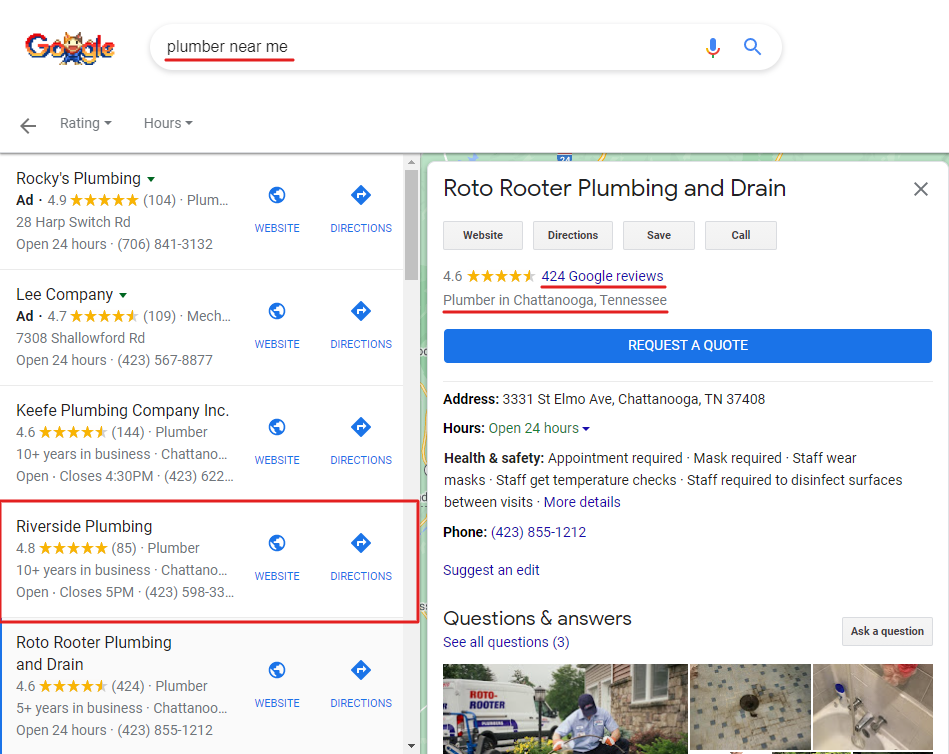The width and height of the screenshot is (949, 754).
Task: Click address 3331 St Elmo Ave text
Action: (634, 399)
